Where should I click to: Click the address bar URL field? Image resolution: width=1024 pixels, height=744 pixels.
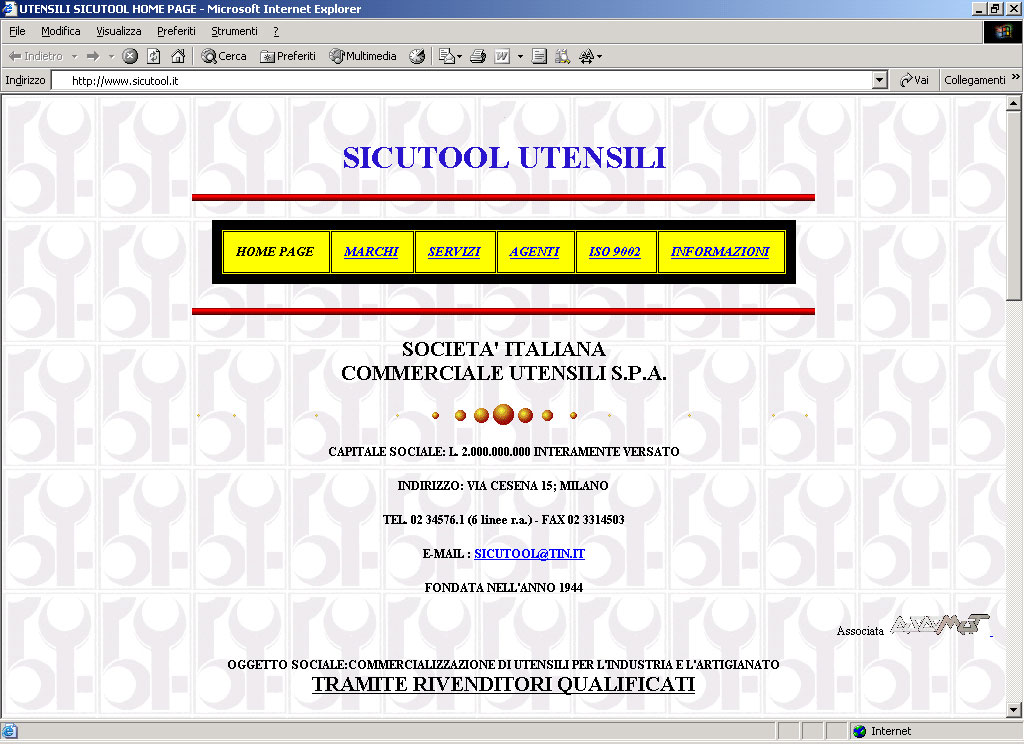click(x=460, y=80)
